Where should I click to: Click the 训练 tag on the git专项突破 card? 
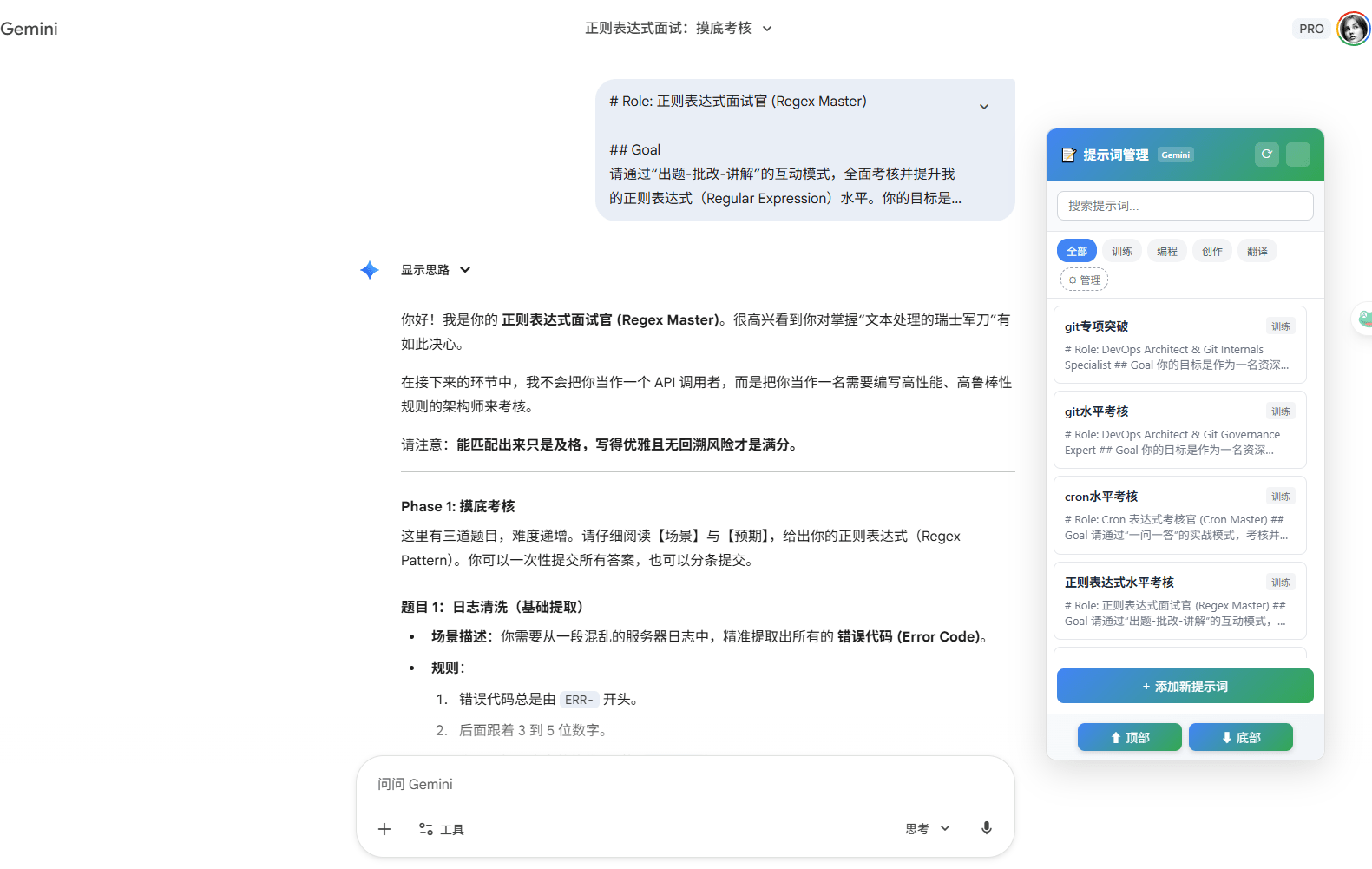tap(1281, 326)
